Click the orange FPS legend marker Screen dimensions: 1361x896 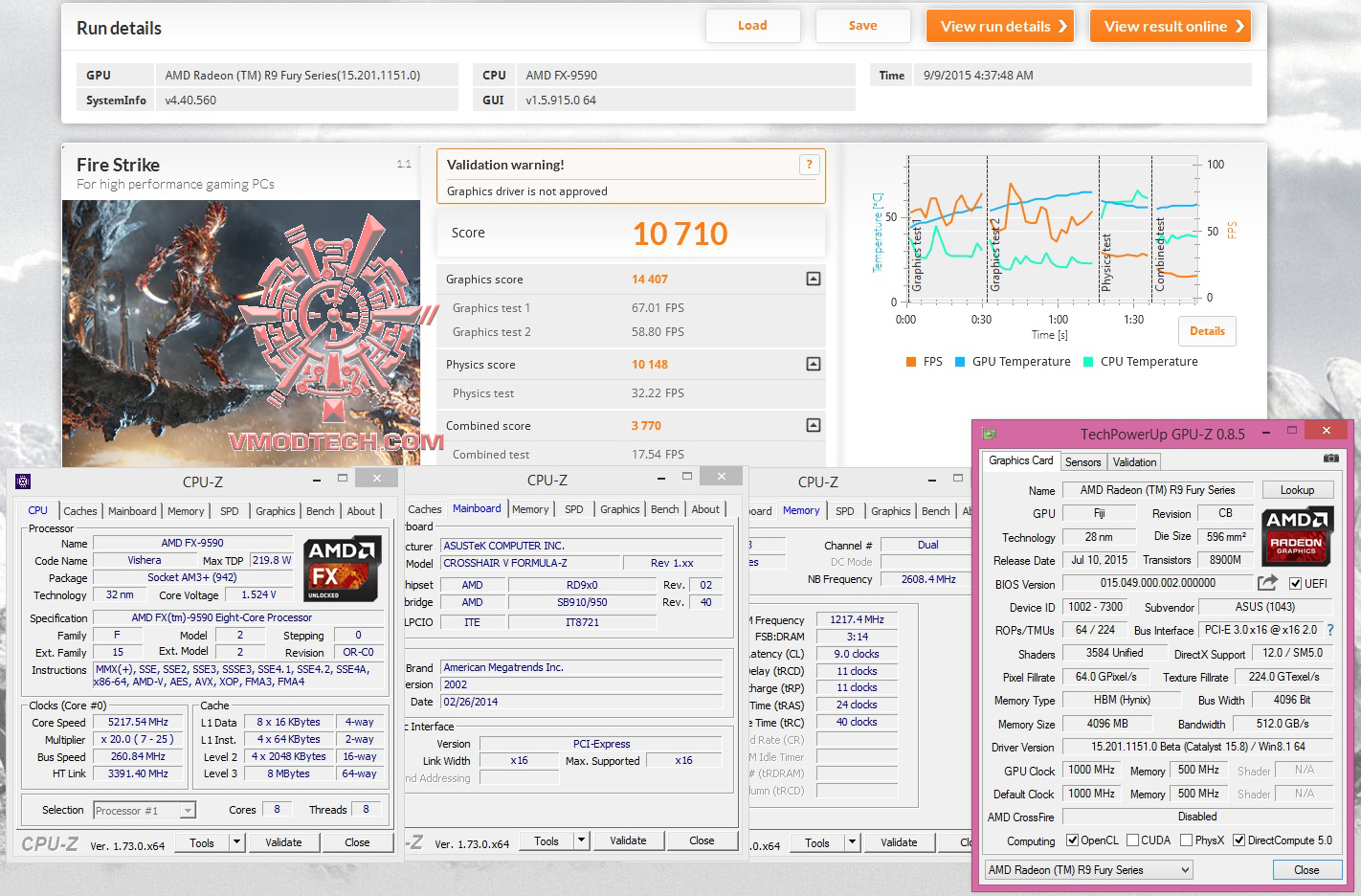tap(911, 362)
